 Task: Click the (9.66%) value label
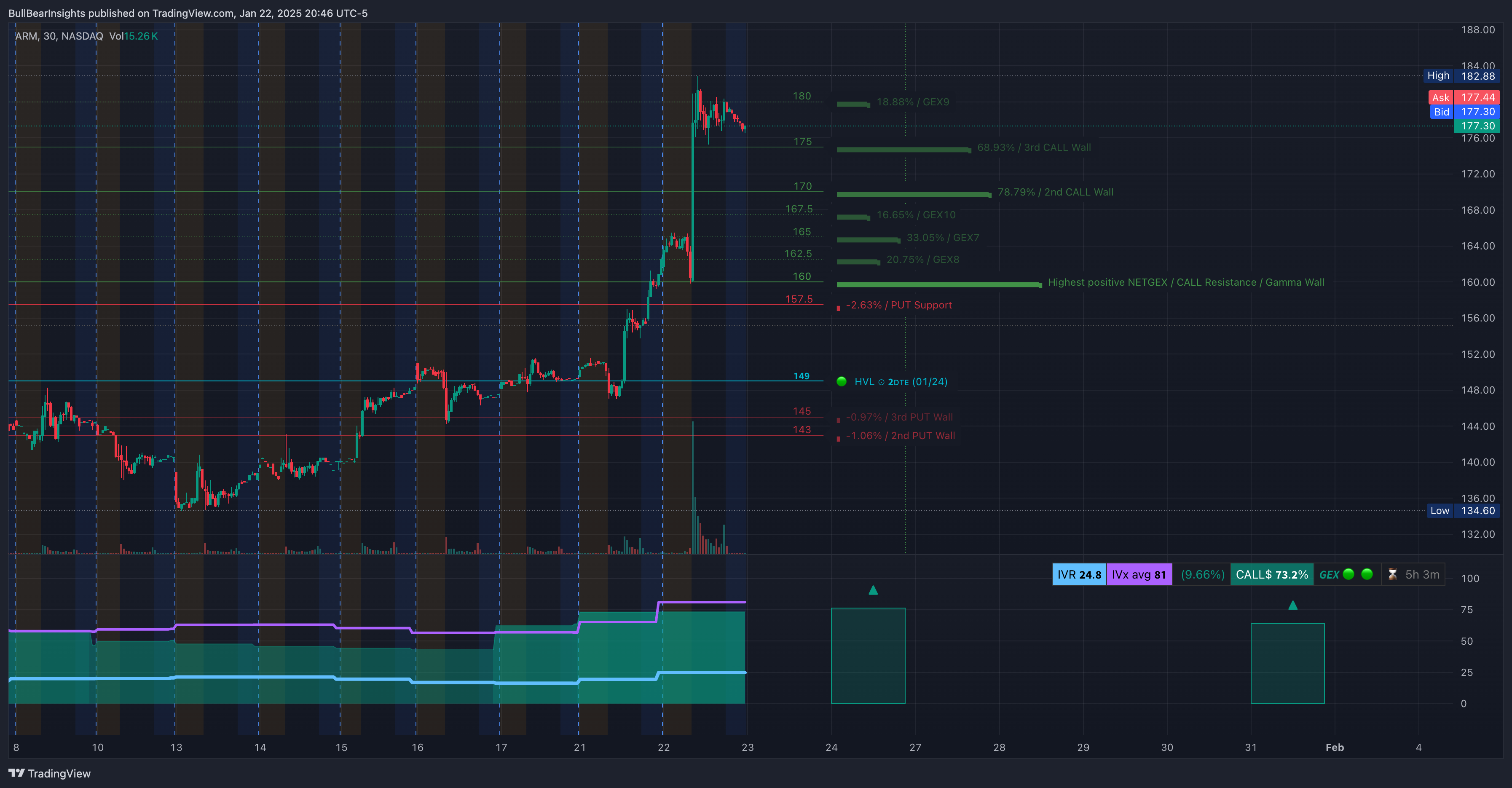(1202, 574)
